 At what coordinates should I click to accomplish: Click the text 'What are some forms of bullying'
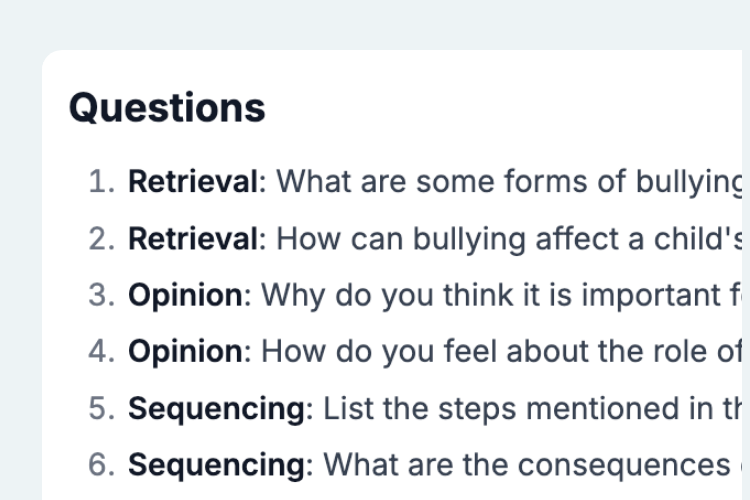tap(509, 182)
